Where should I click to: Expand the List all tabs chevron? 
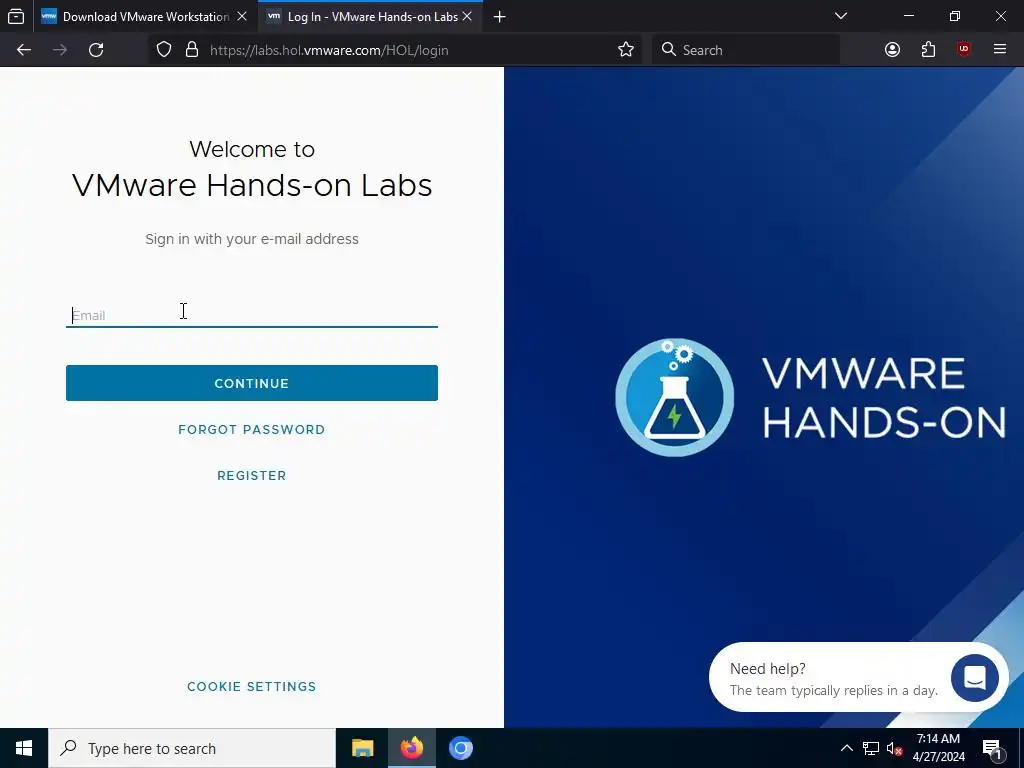[841, 16]
